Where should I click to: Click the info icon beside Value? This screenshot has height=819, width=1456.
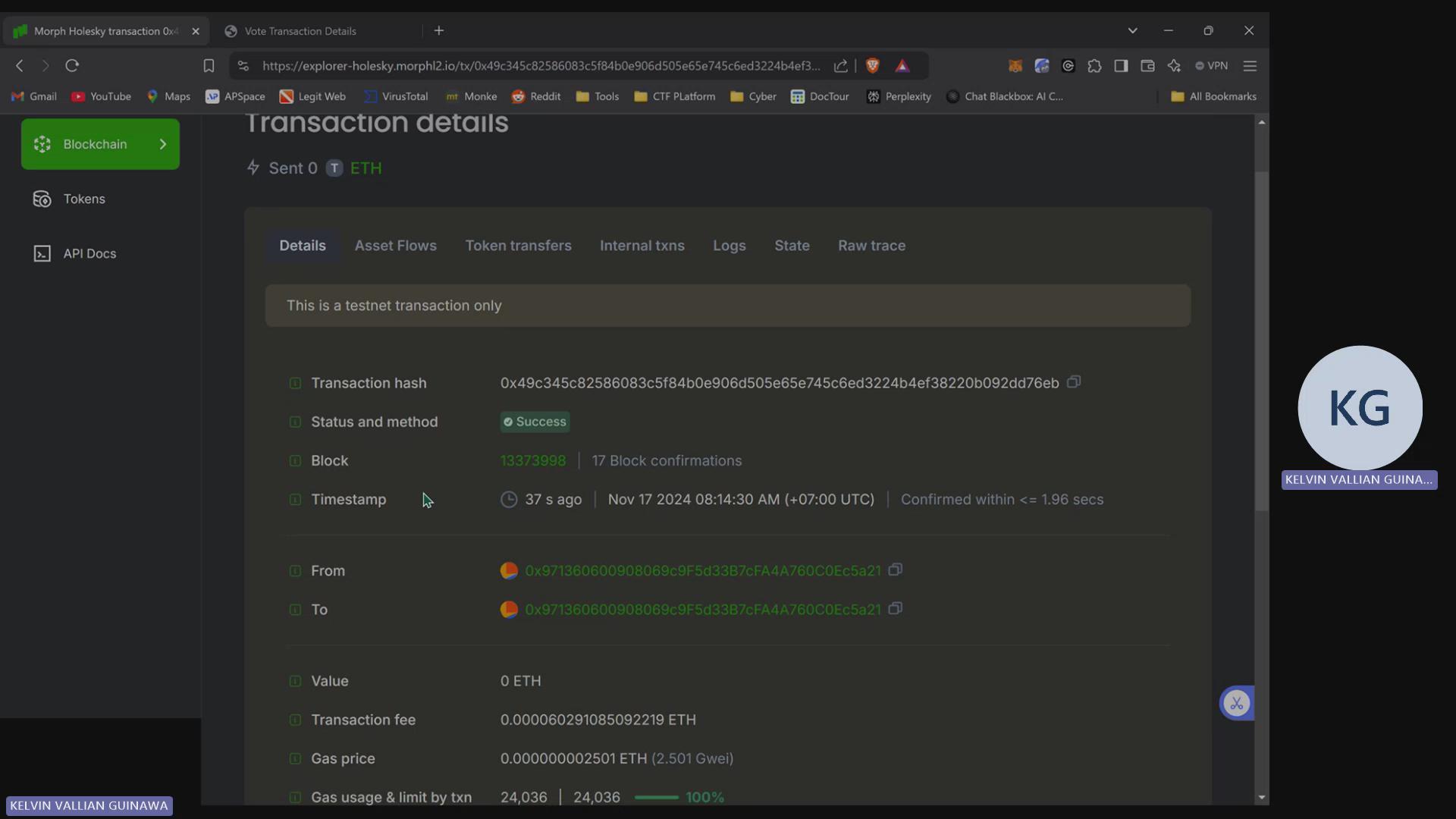click(x=295, y=681)
